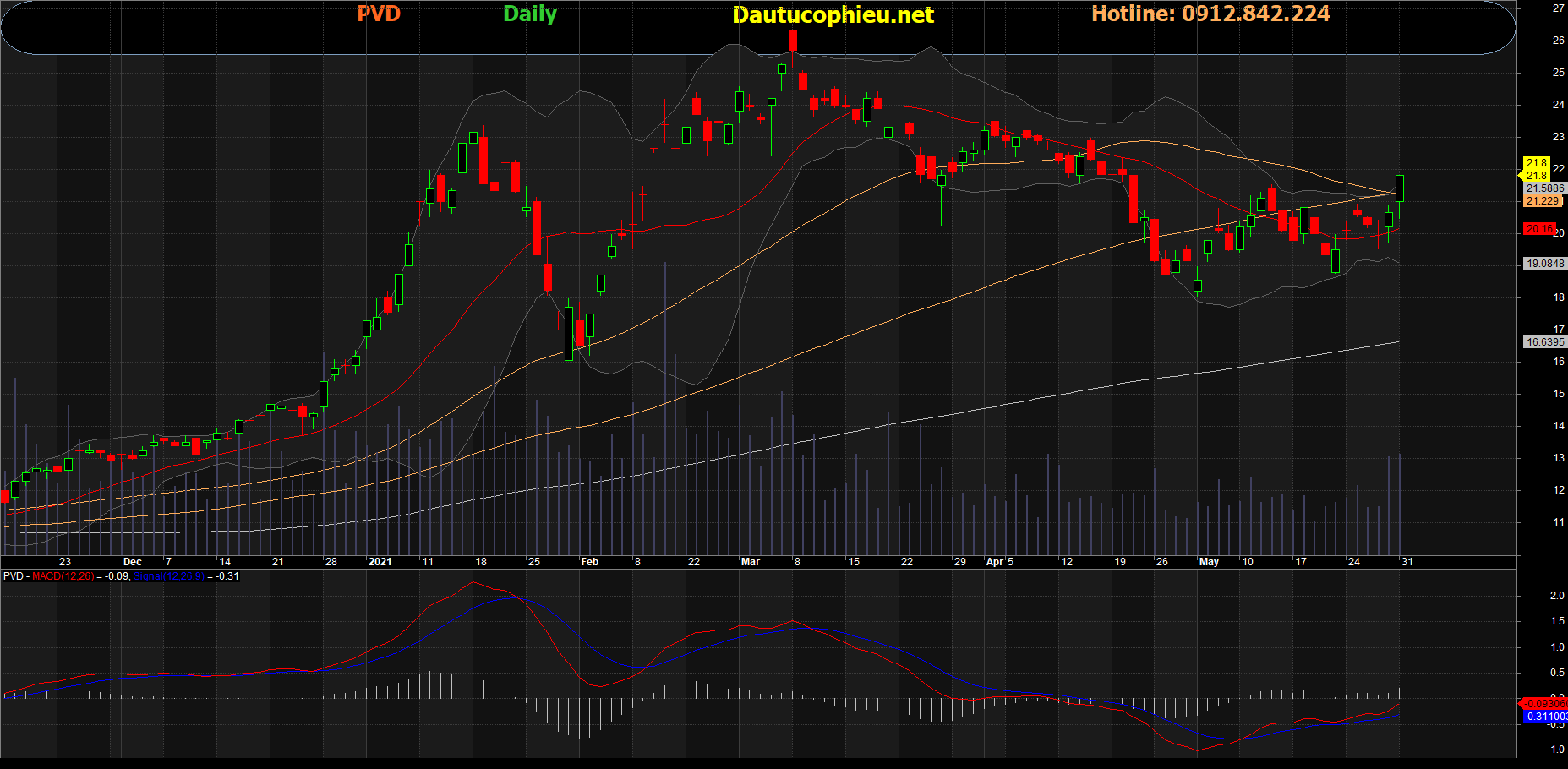
Task: Click the red -0.09306 MACD value tag
Action: [x=1544, y=703]
